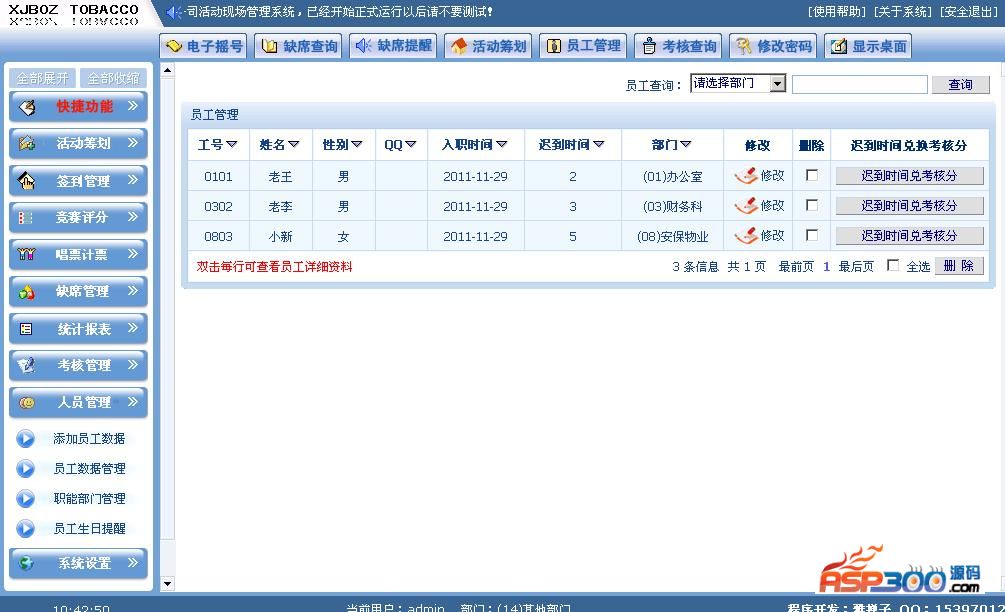Tick the delete checkbox for employee 0101
The image size is (1005, 612).
point(812,176)
